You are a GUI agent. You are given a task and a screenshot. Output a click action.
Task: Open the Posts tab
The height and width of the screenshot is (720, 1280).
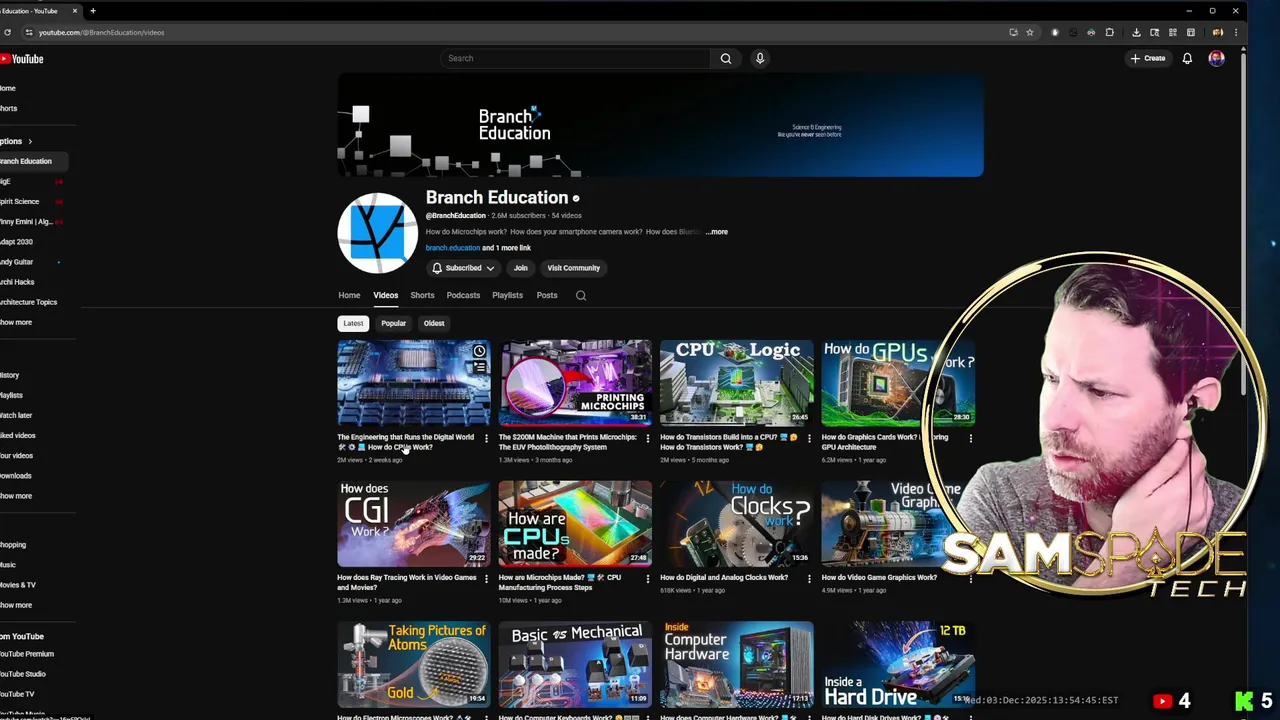click(x=547, y=295)
